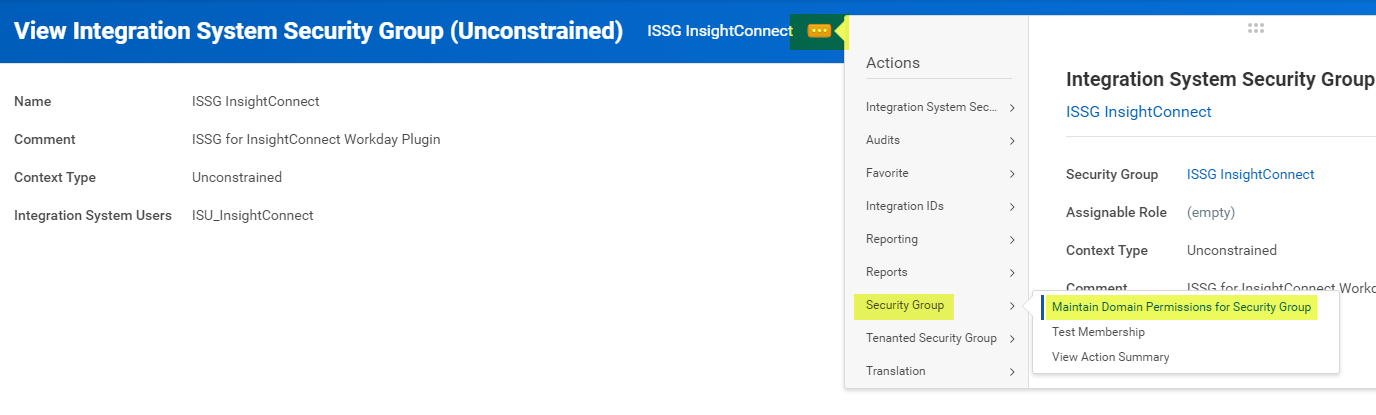Expand the Translation submenu chevron
The width and height of the screenshot is (1376, 415).
click(x=1012, y=372)
